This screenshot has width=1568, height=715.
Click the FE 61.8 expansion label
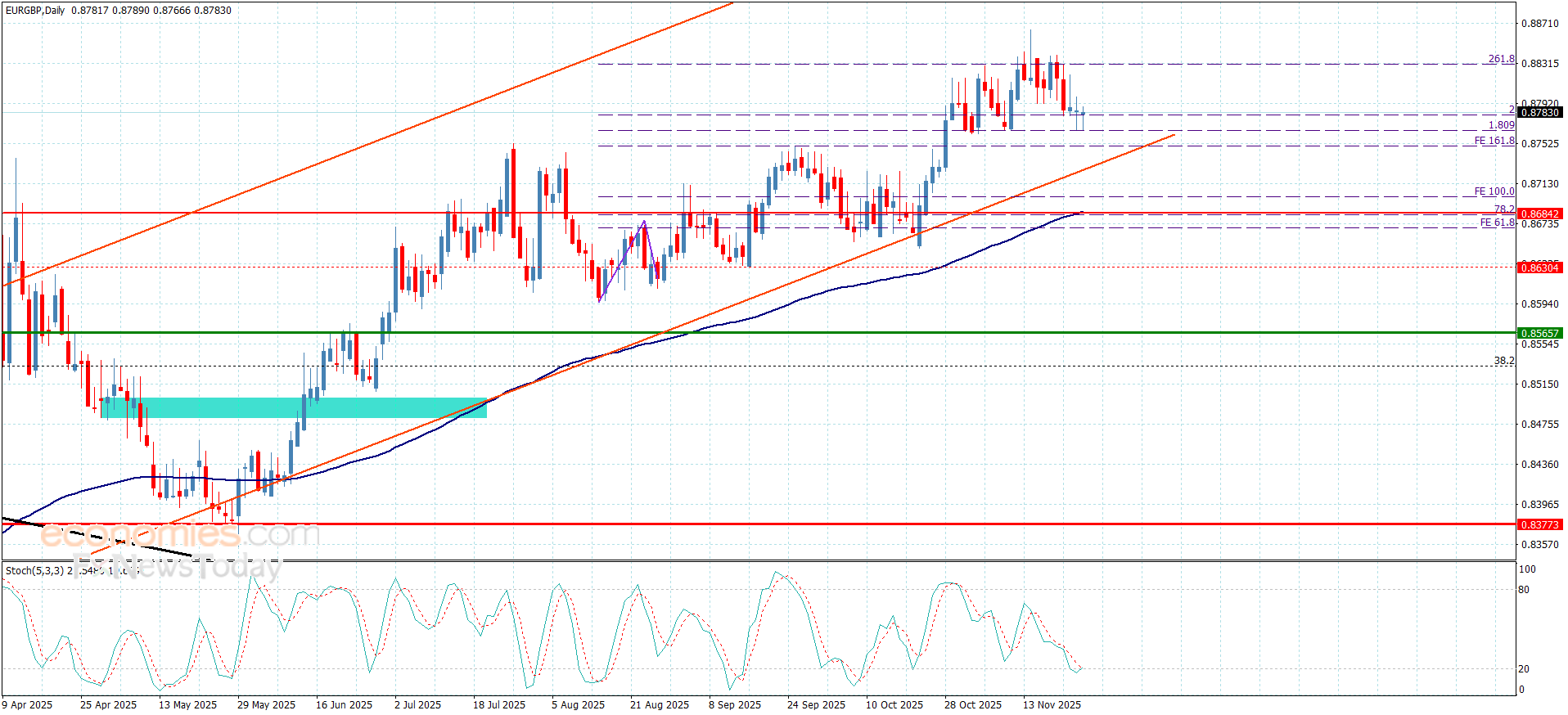1497,223
